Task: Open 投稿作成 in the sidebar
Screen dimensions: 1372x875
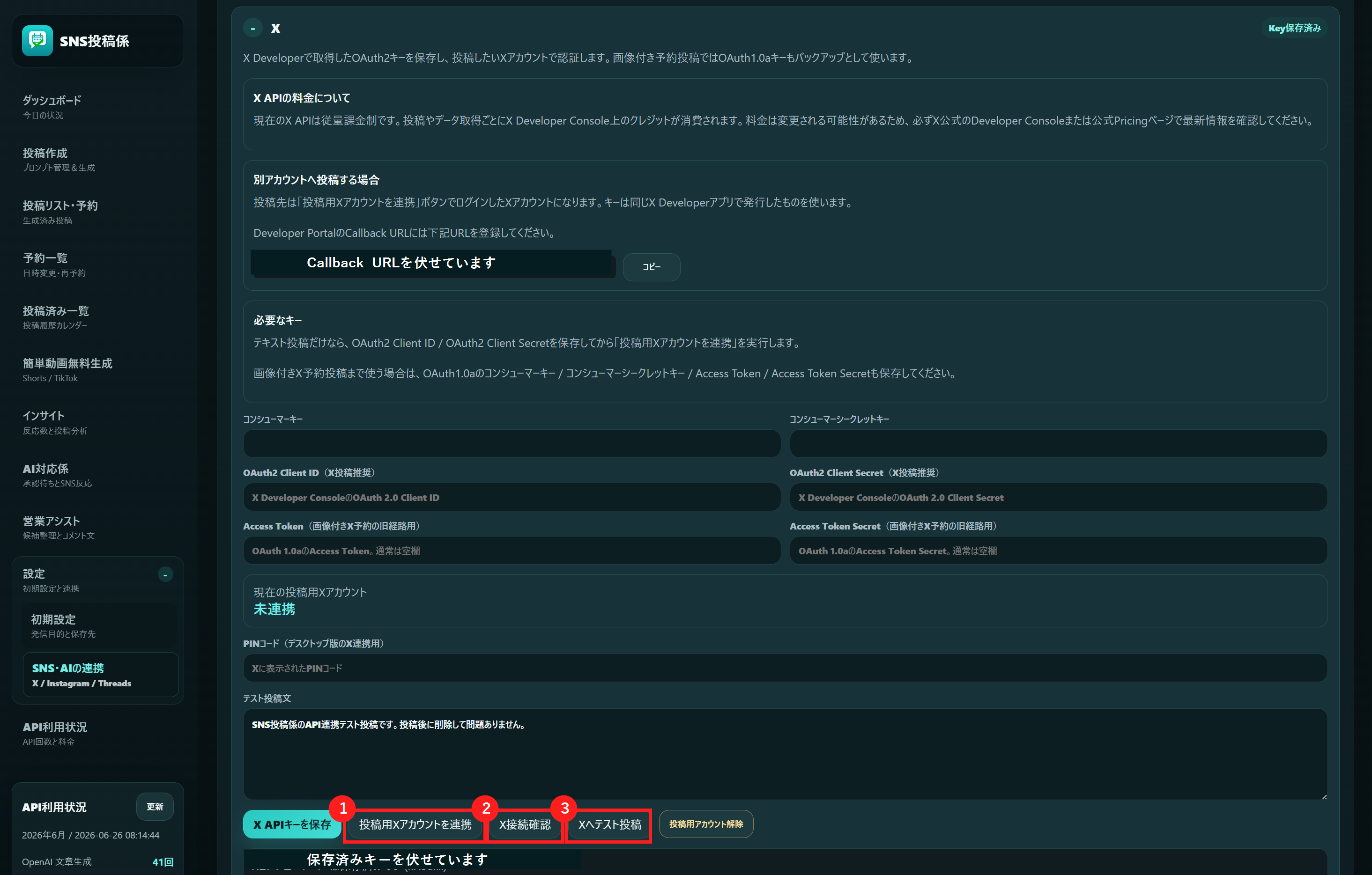Action: click(x=97, y=160)
